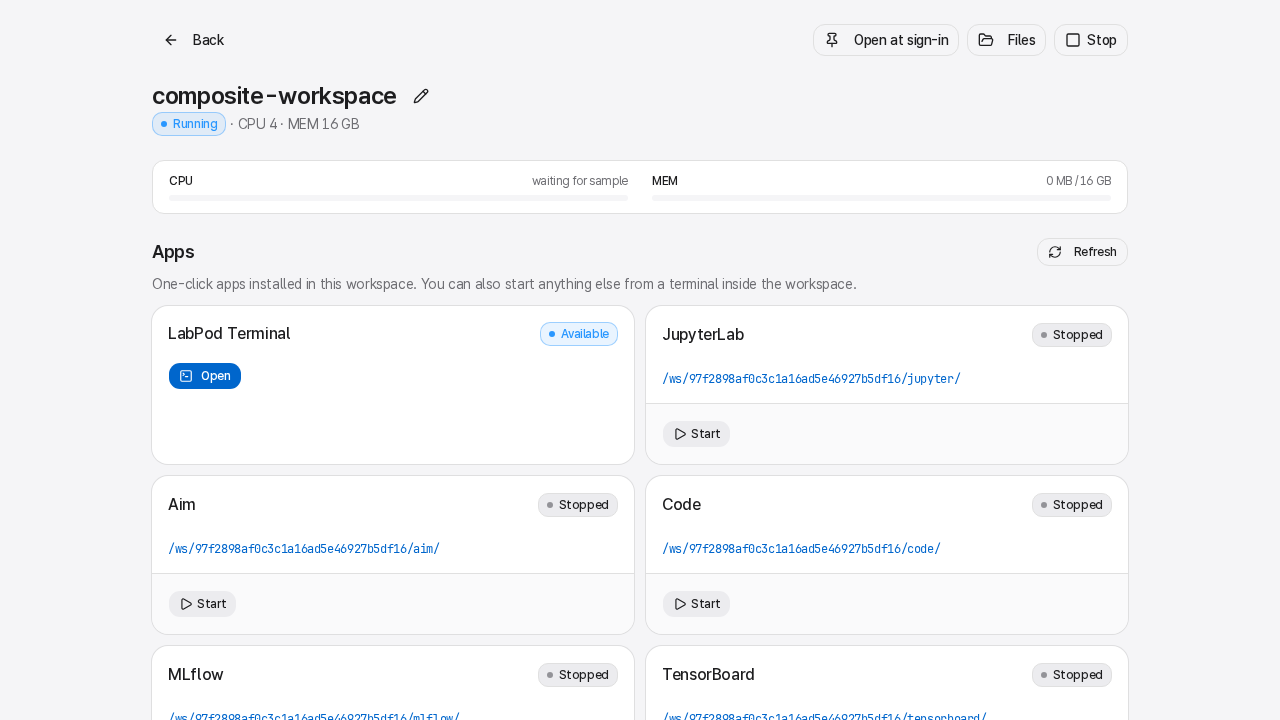
Task: Click the 'CPU 4 · MEM 16 GB' spec text
Action: click(298, 124)
